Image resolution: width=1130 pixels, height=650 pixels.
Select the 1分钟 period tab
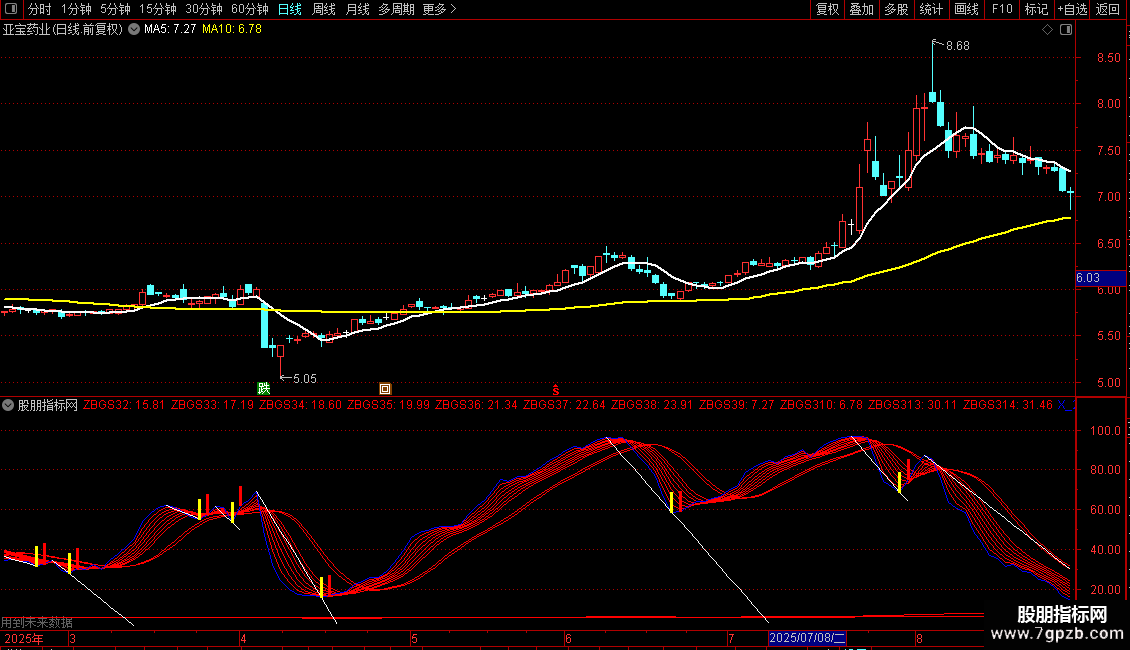(76, 9)
